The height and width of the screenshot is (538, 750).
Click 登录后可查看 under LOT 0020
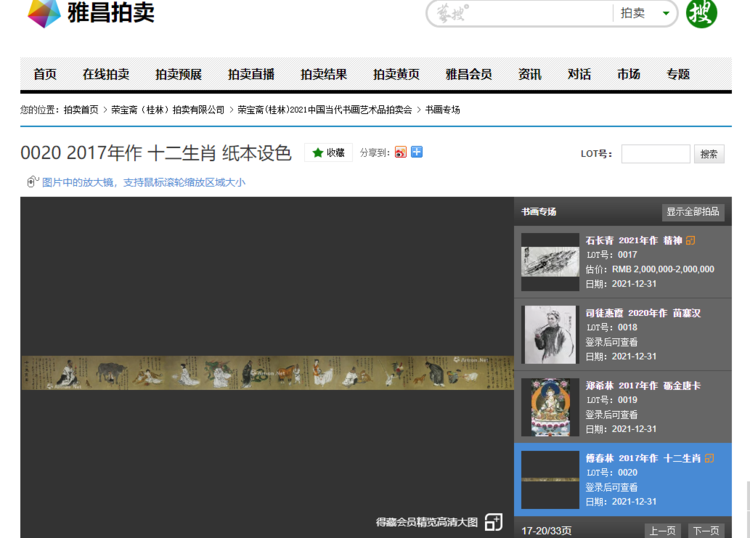pyautogui.click(x=611, y=487)
